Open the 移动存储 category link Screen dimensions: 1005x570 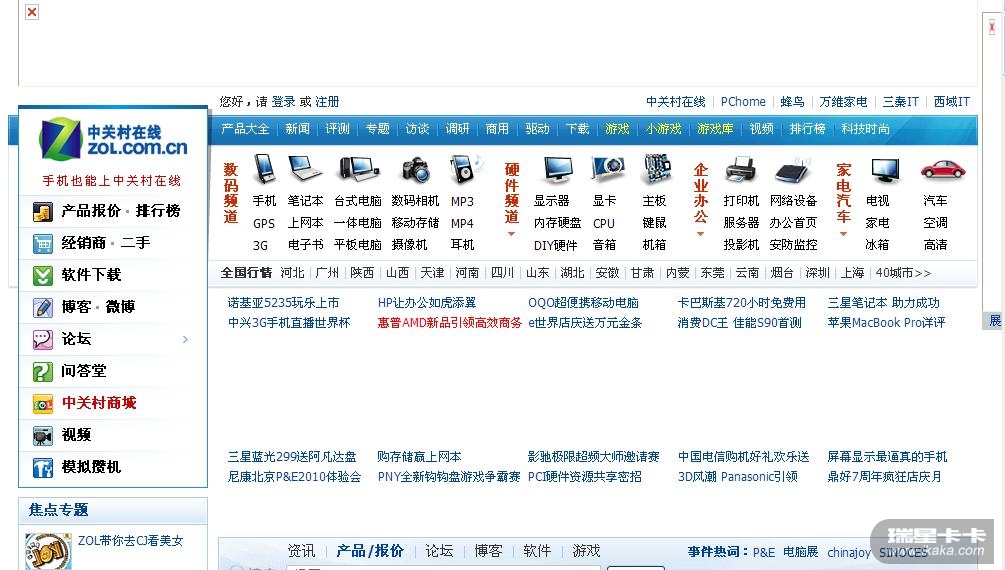click(x=415, y=223)
